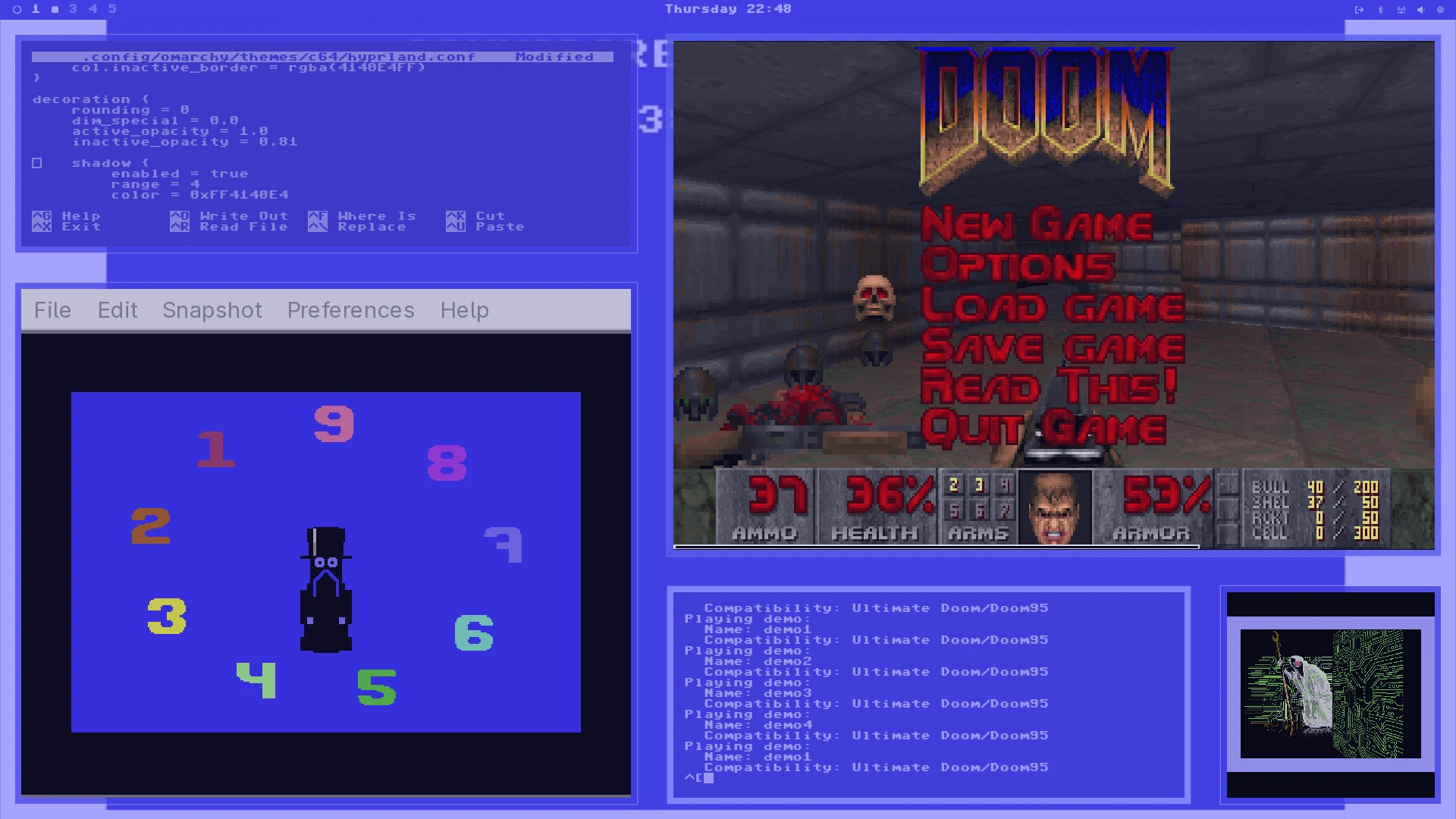
Task: Click the Doomguy face on the status bar
Action: coord(1054,507)
